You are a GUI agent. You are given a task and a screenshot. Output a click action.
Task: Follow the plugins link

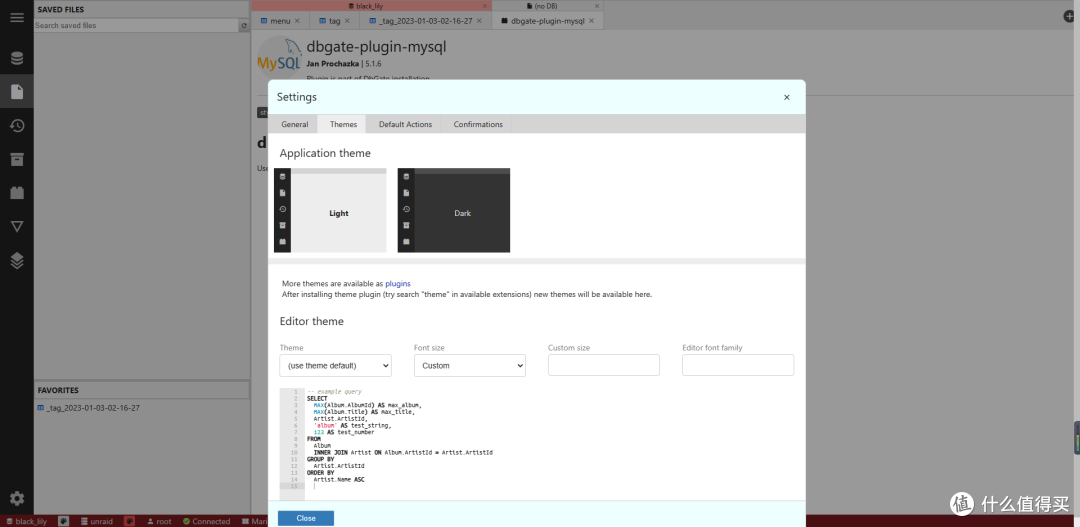click(x=398, y=284)
